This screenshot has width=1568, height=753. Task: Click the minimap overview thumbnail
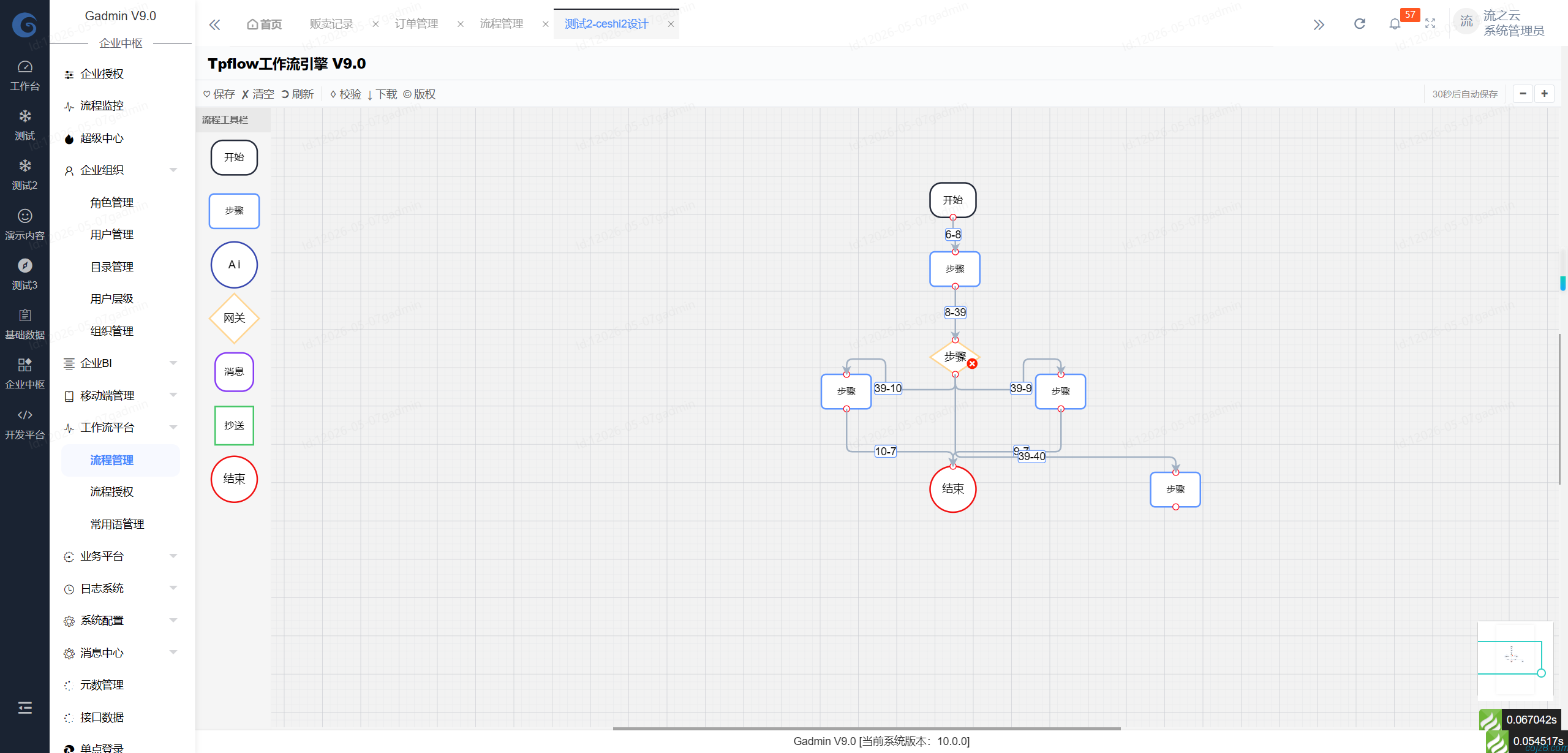pyautogui.click(x=1515, y=660)
